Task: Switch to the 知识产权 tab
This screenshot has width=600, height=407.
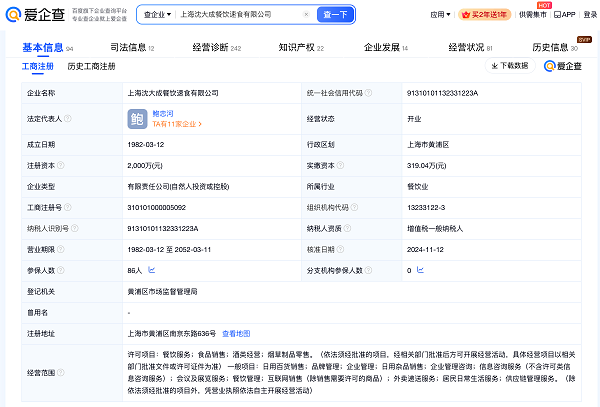Action: tap(296, 47)
